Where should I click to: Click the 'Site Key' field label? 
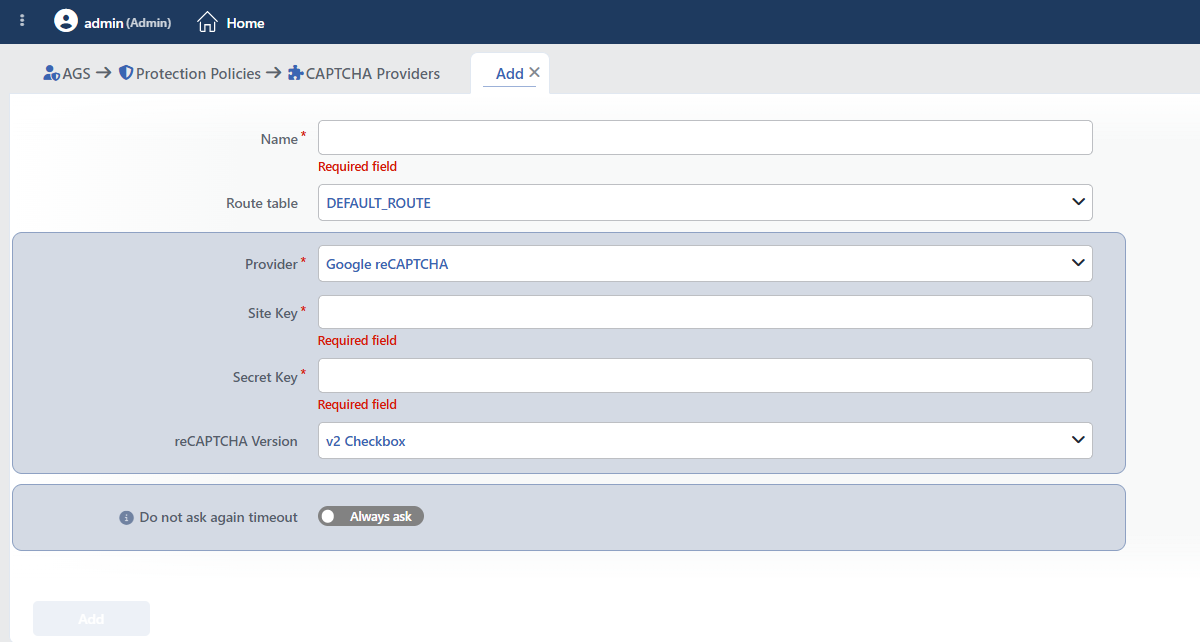[273, 313]
